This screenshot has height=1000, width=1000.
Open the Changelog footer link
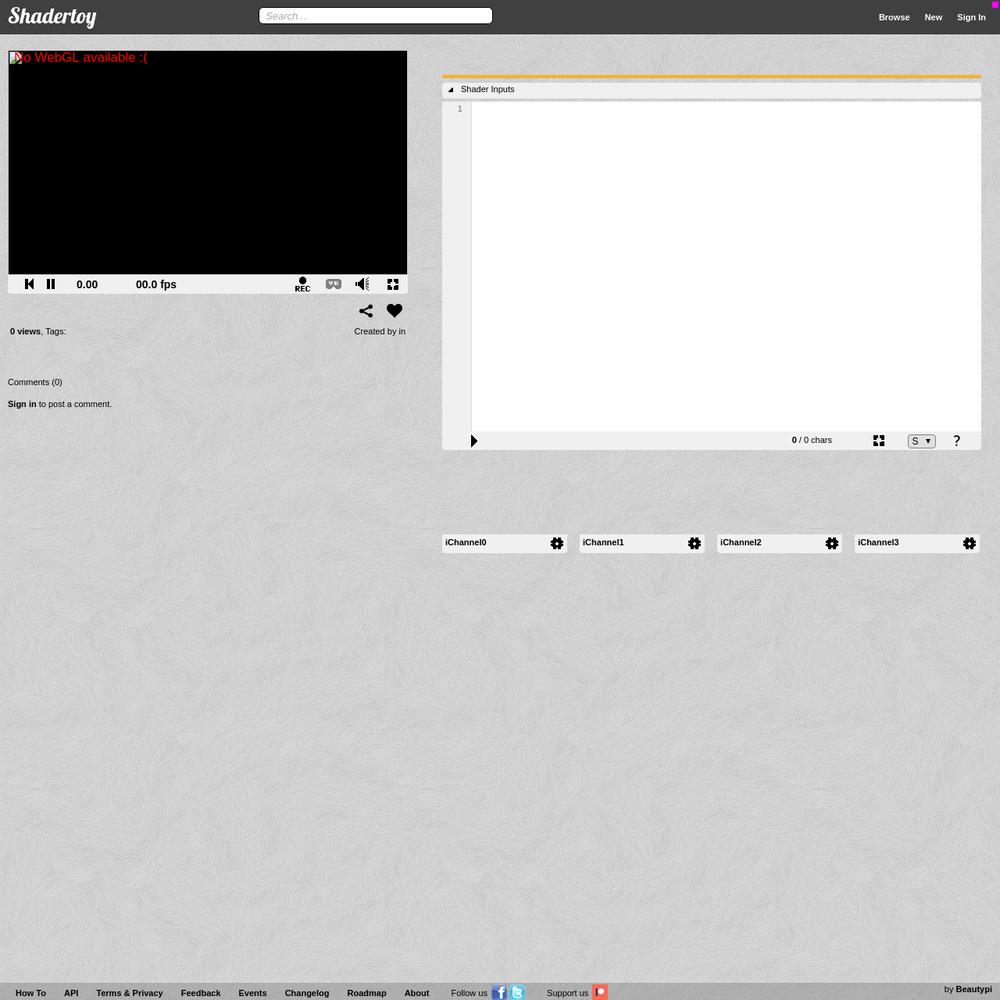[x=307, y=993]
